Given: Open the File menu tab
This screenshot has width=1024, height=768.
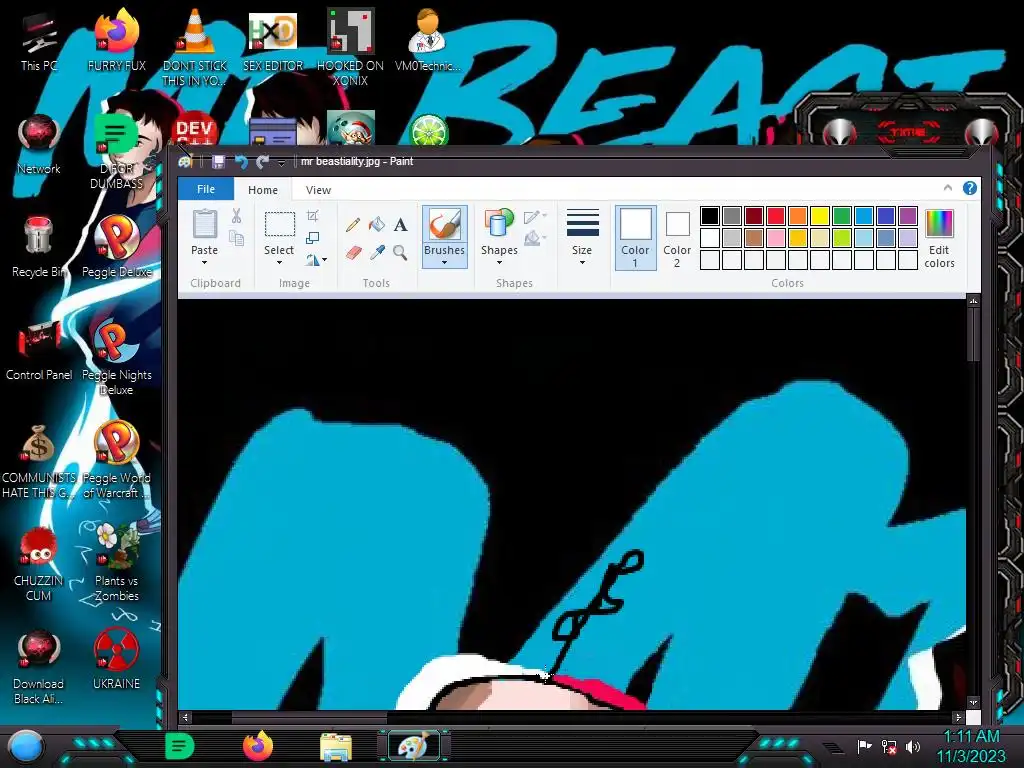Looking at the screenshot, I should (206, 189).
